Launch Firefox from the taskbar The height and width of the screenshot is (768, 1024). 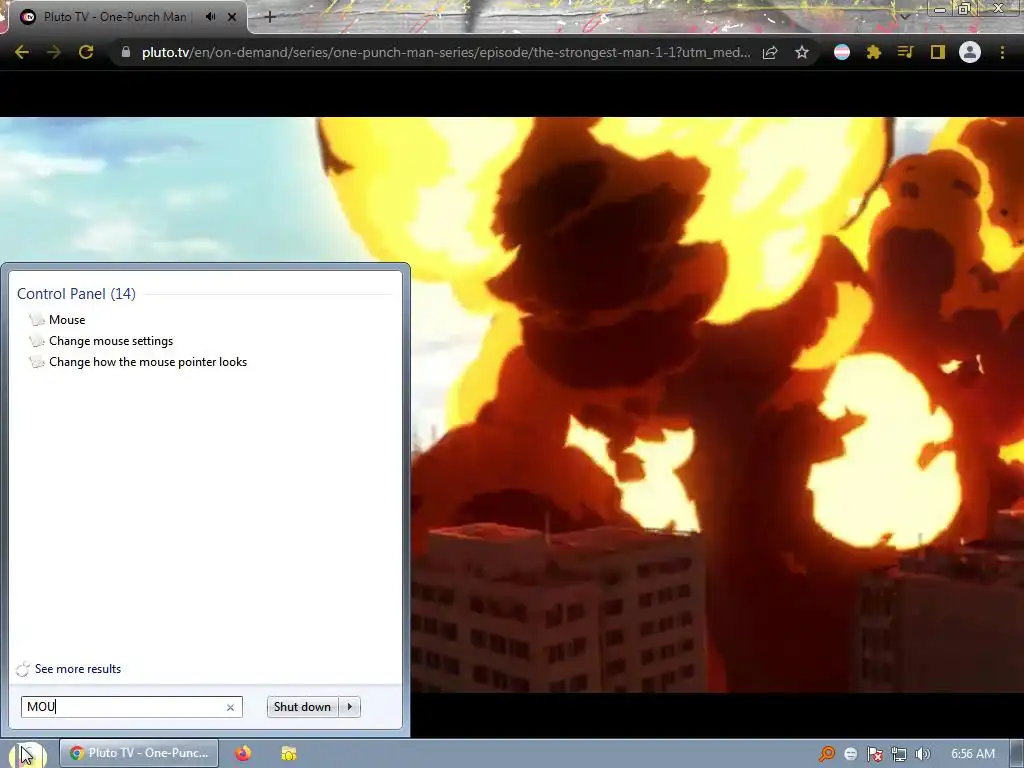[243, 753]
